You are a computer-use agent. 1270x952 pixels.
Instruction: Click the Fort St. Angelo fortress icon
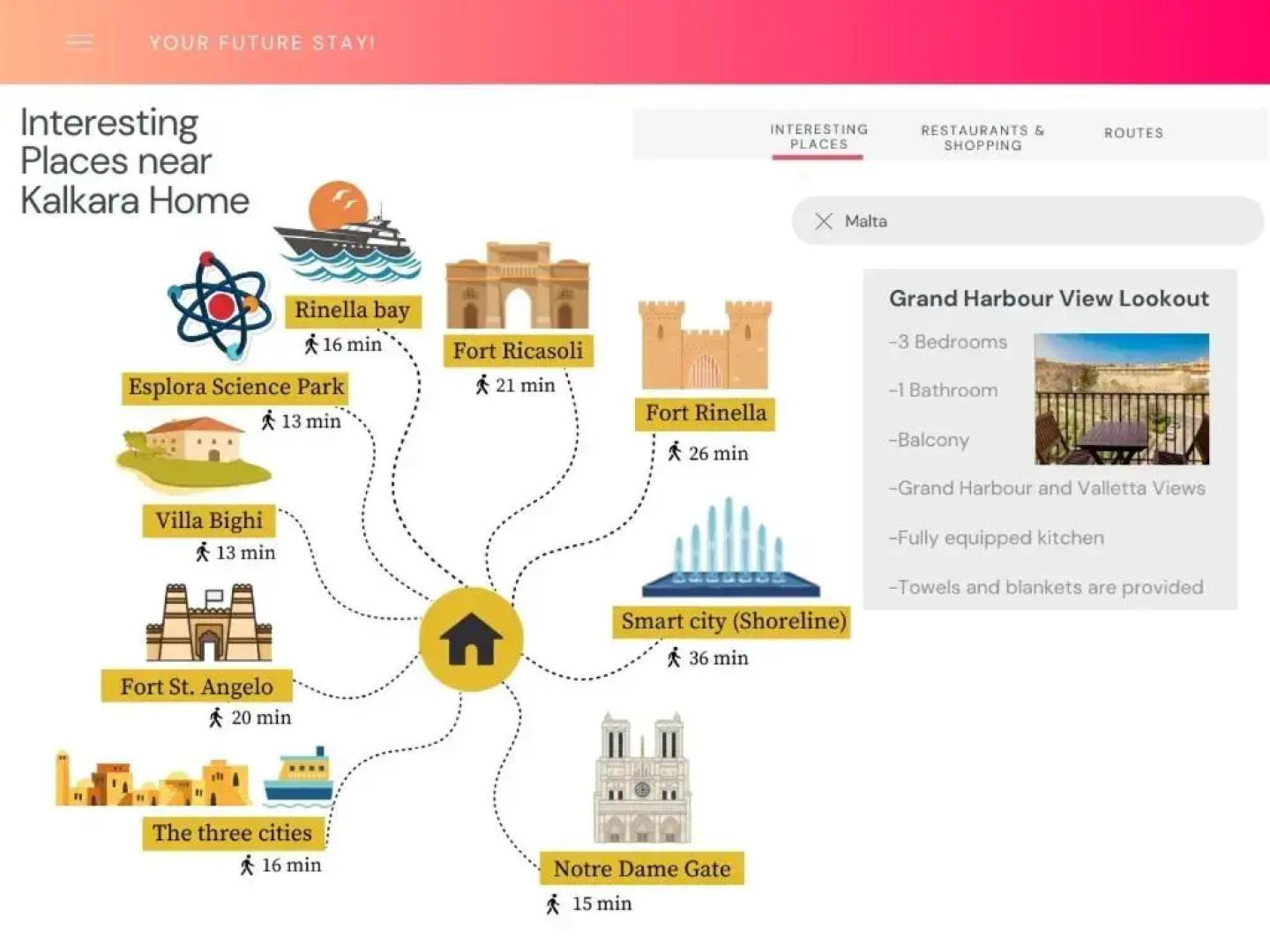coord(209,624)
